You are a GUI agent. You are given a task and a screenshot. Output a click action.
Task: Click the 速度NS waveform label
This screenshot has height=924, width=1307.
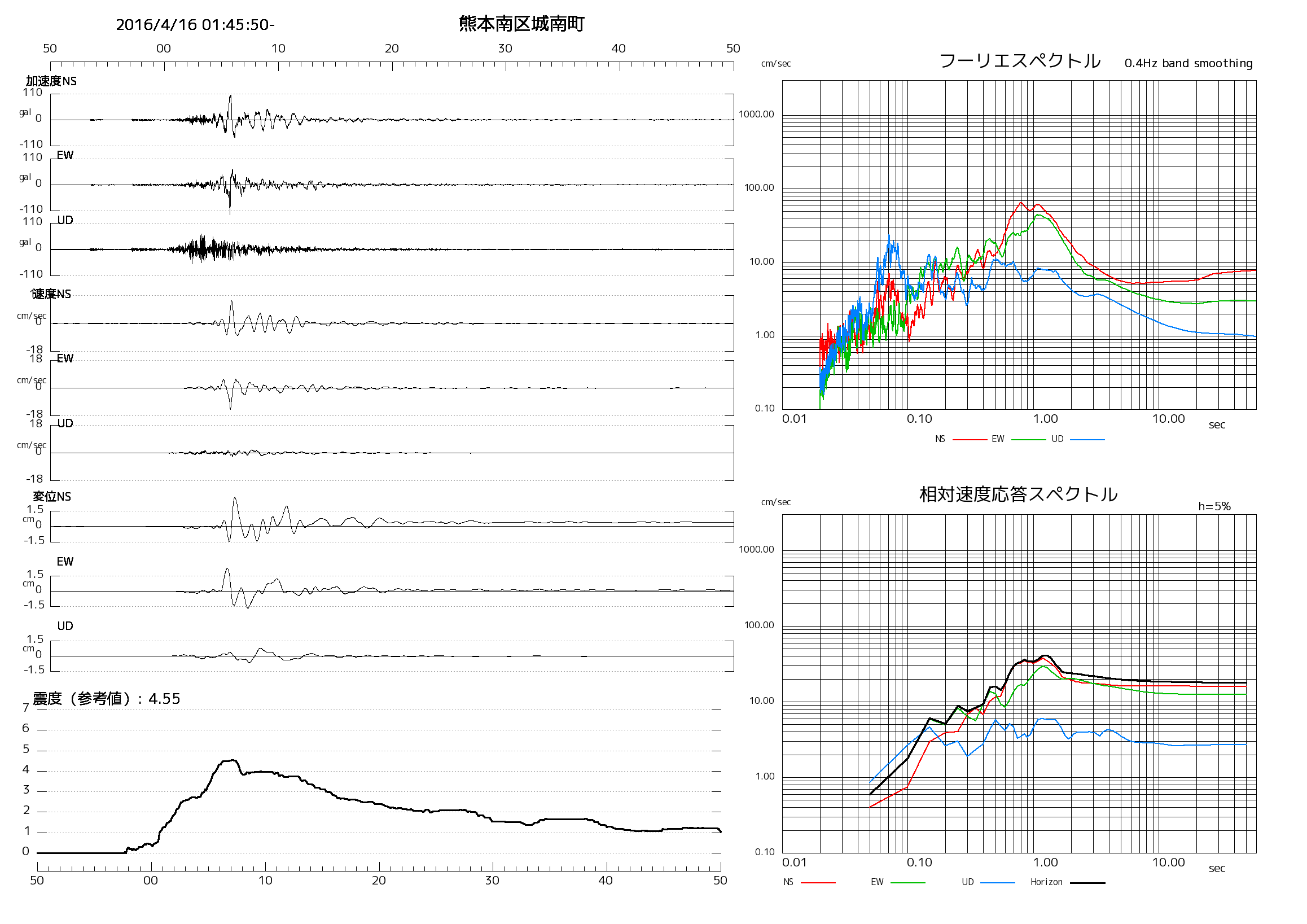[x=51, y=294]
